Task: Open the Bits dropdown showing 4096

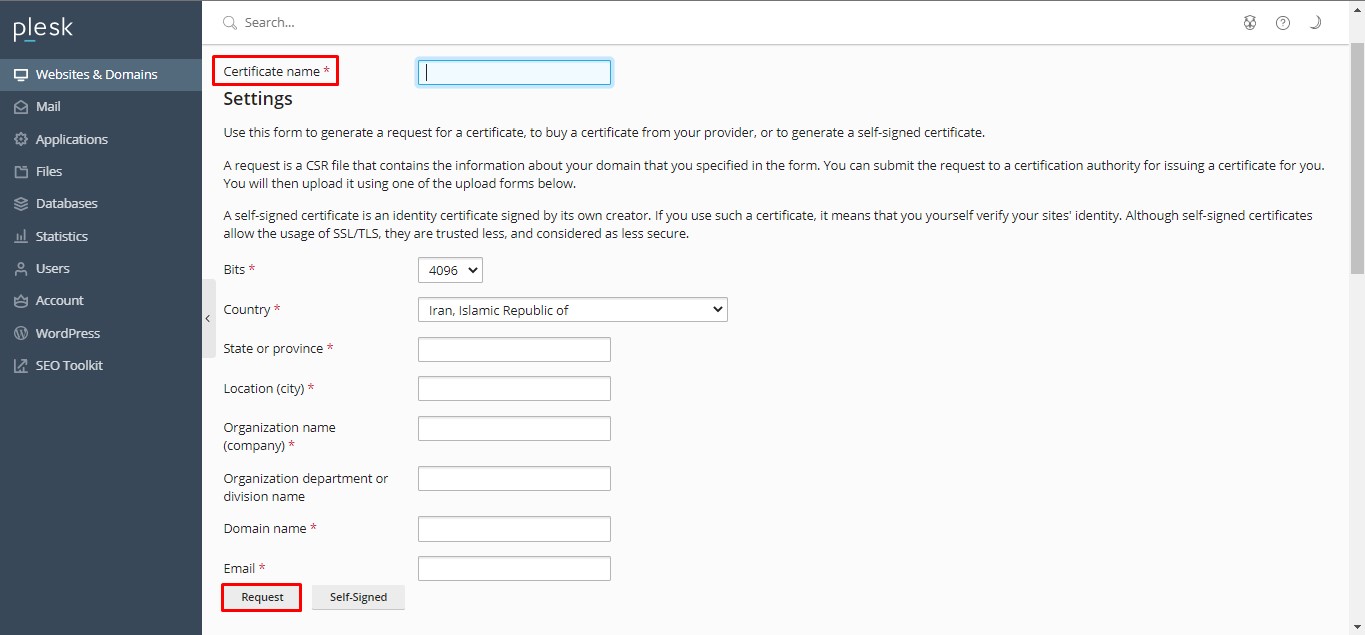Action: [x=450, y=270]
